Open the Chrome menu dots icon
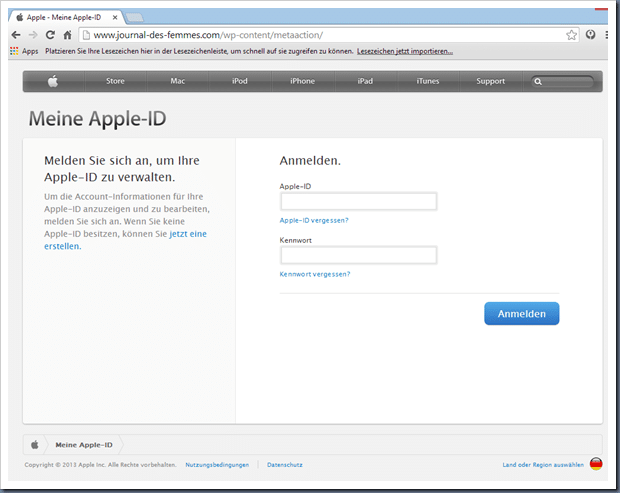This screenshot has width=620, height=493. pyautogui.click(x=606, y=35)
